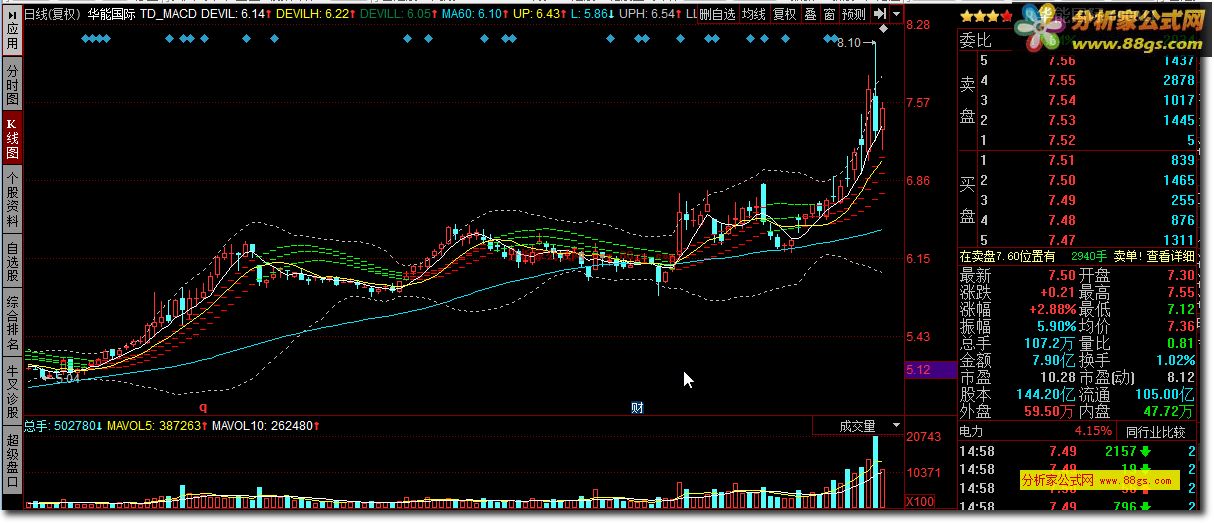Select the K线图 sidebar tab
1214x523 pixels.
[x=12, y=138]
